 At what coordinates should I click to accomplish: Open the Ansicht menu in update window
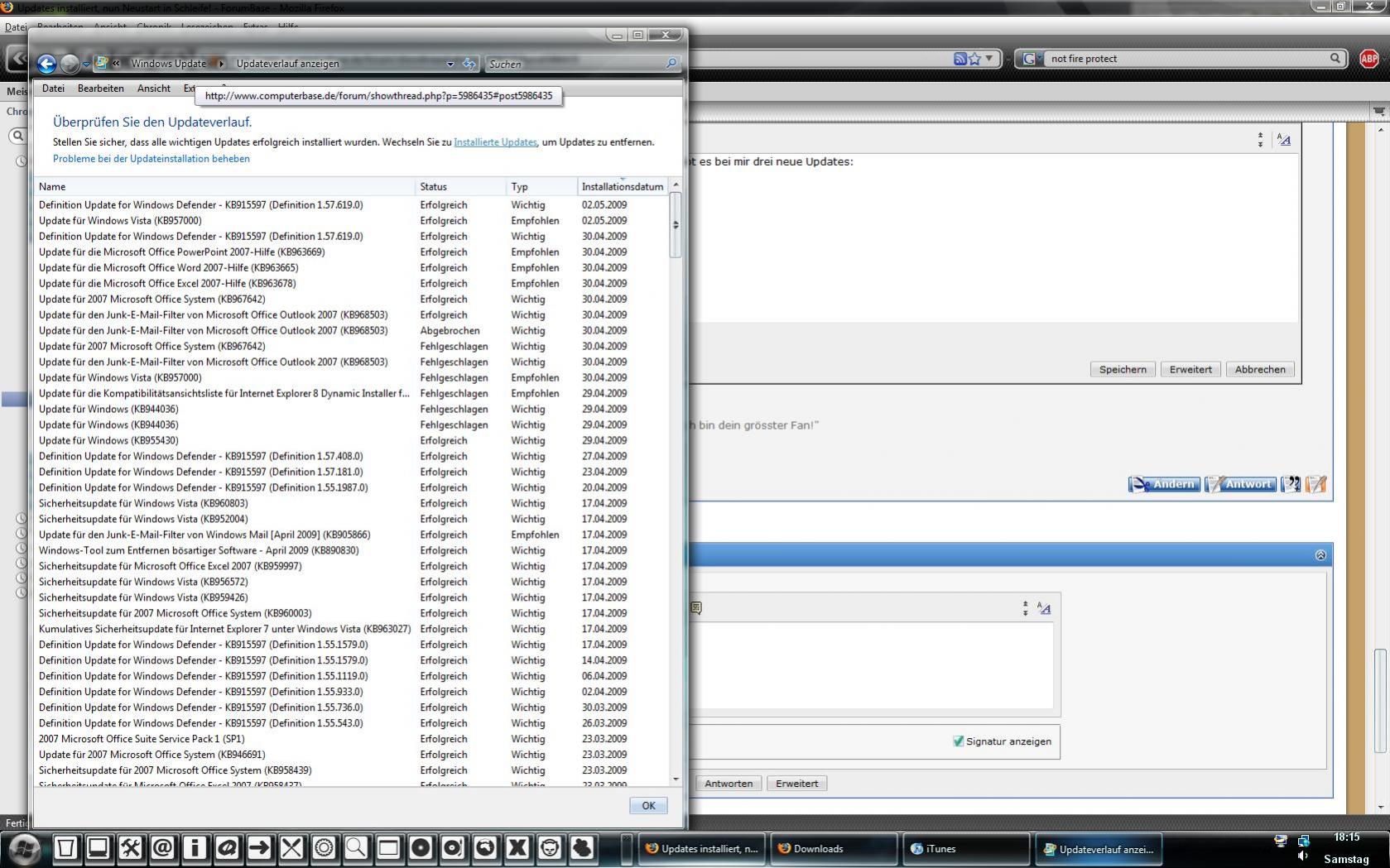point(154,89)
